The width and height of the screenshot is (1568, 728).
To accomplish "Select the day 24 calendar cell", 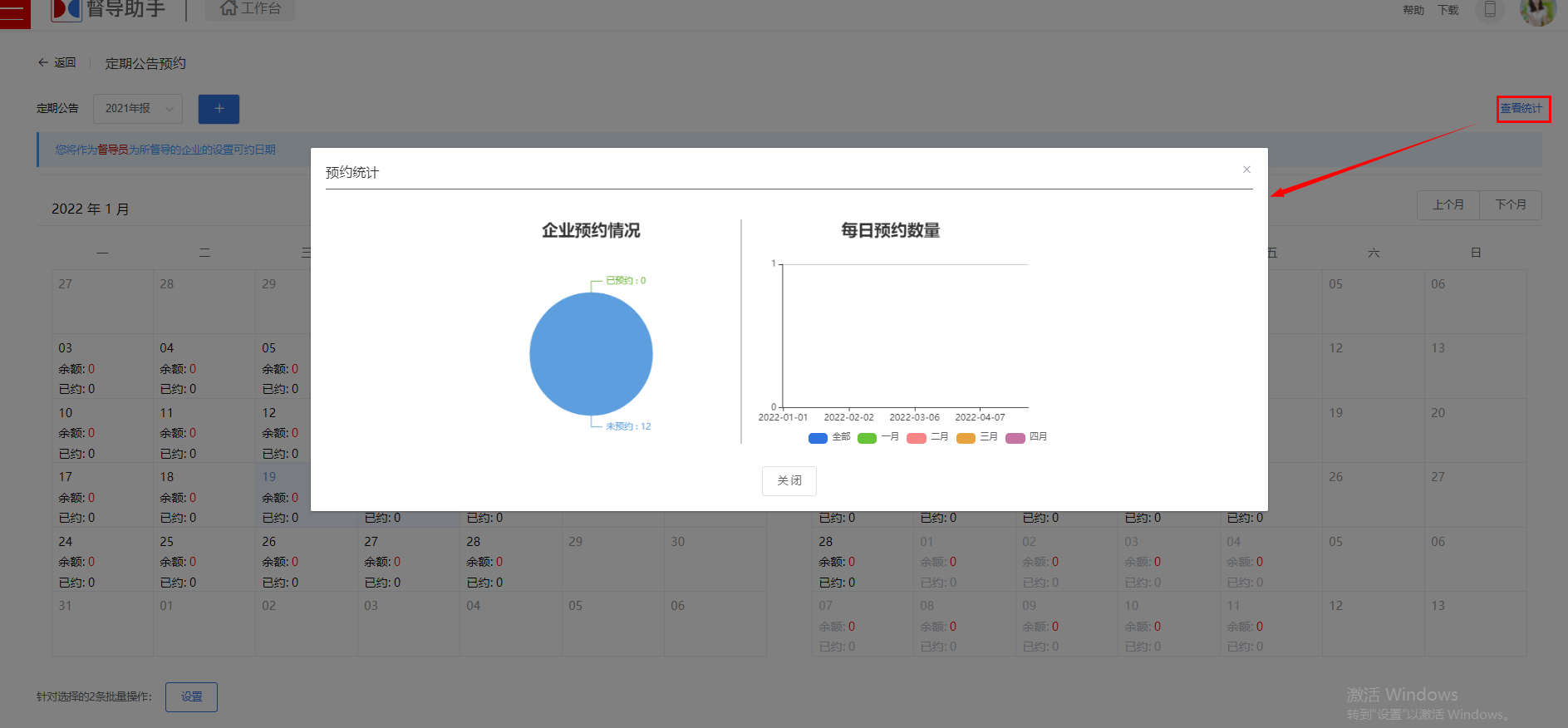I will [x=102, y=559].
